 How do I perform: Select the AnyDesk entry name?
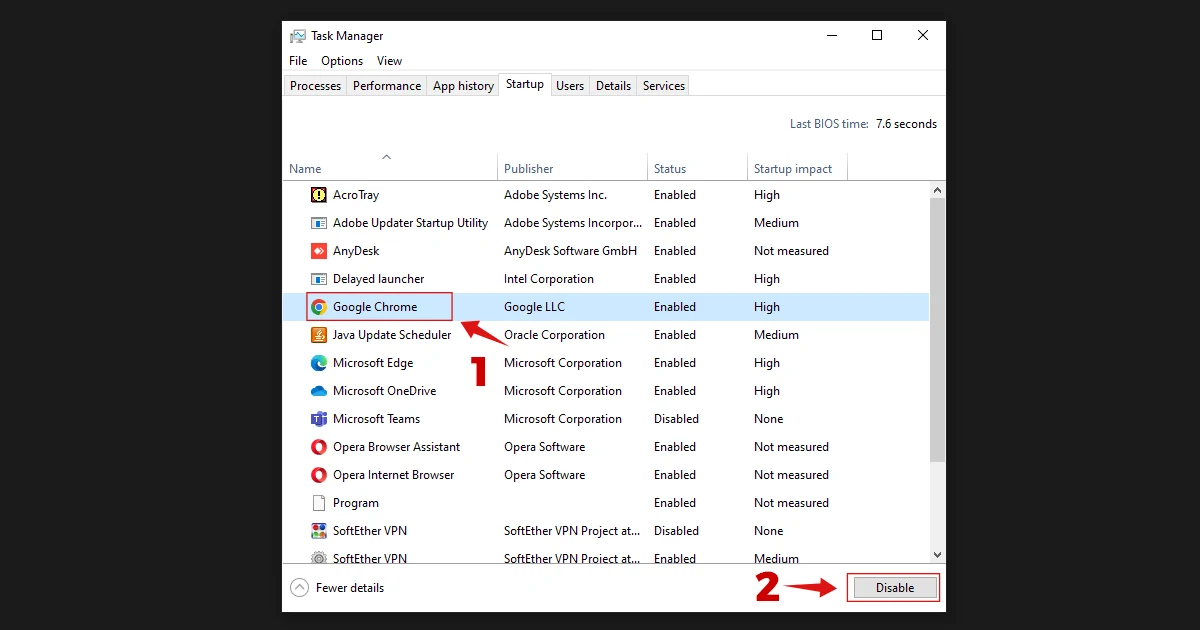pyautogui.click(x=356, y=251)
